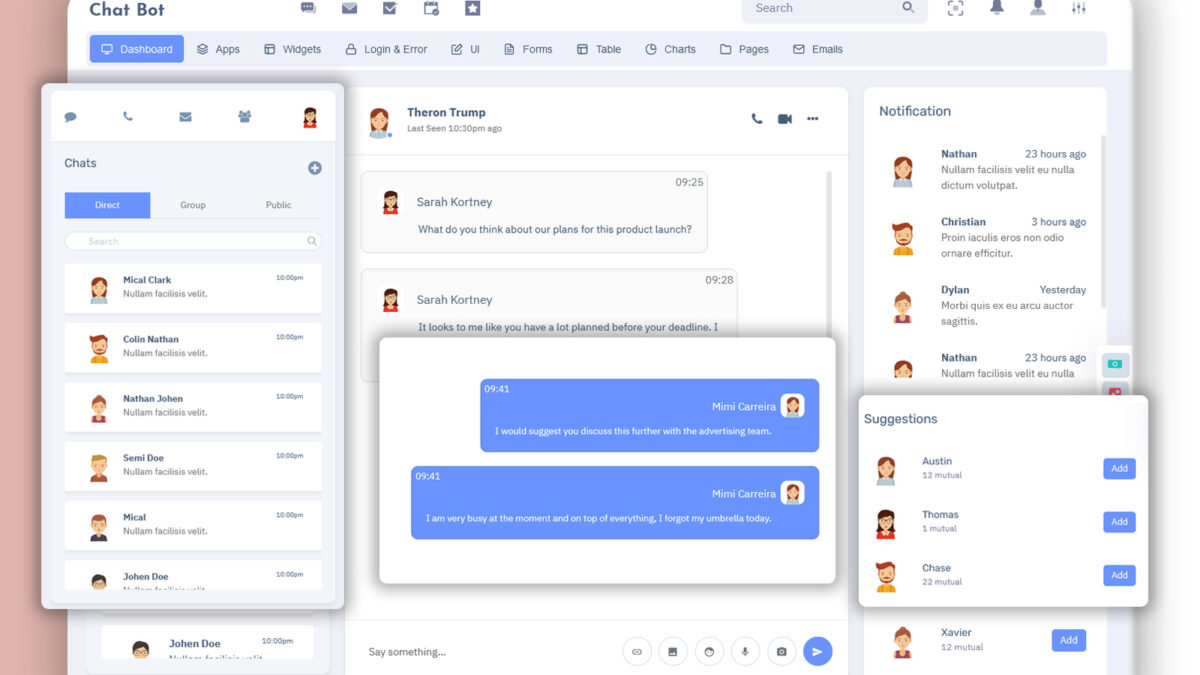The width and height of the screenshot is (1200, 675).
Task: Select the microphone icon to record voice message
Action: pyautogui.click(x=745, y=651)
